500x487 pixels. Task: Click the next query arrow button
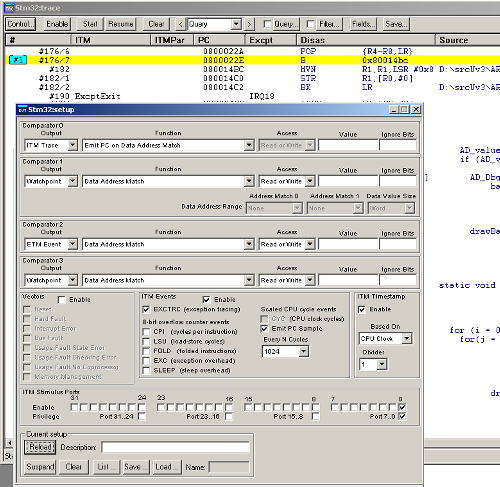click(x=249, y=24)
